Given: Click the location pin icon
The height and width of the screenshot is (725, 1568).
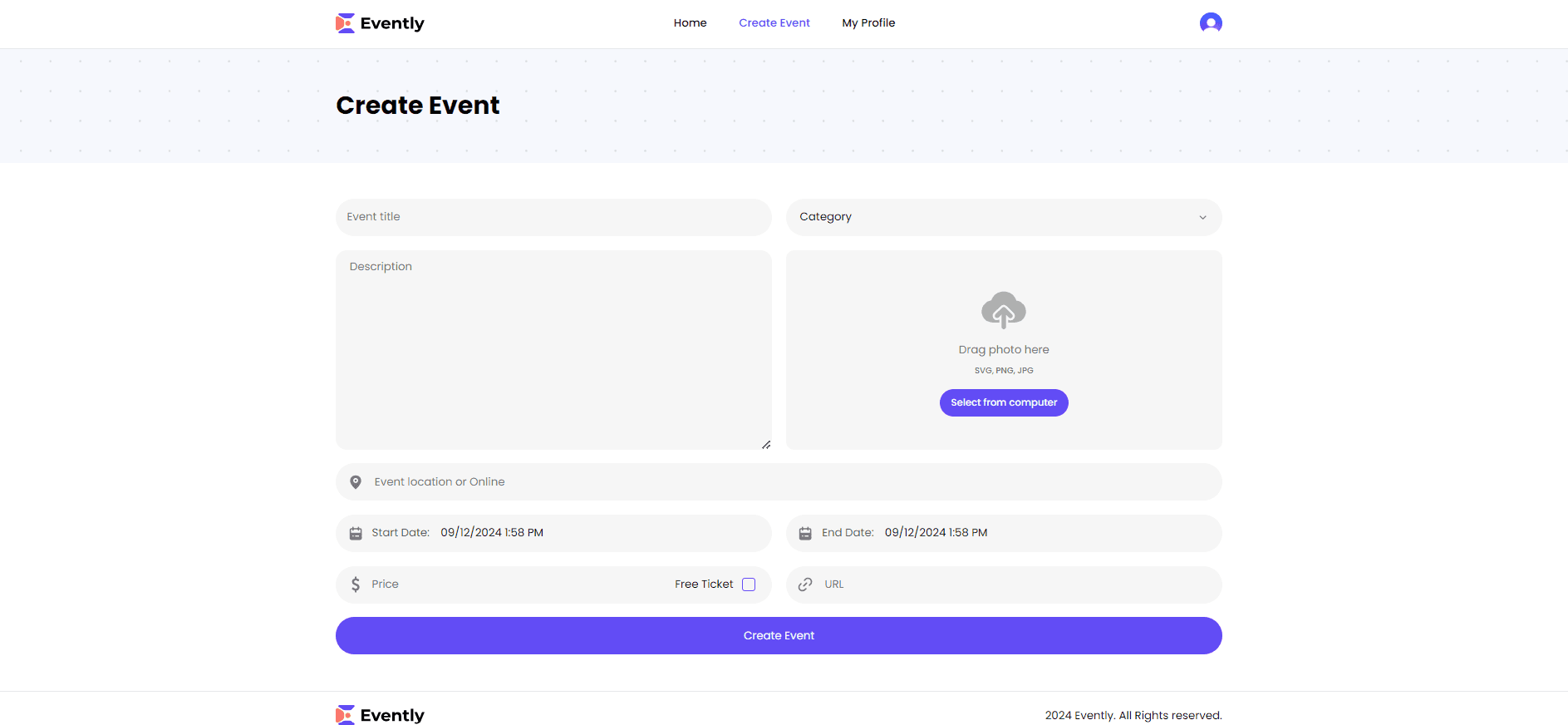Looking at the screenshot, I should [x=356, y=482].
